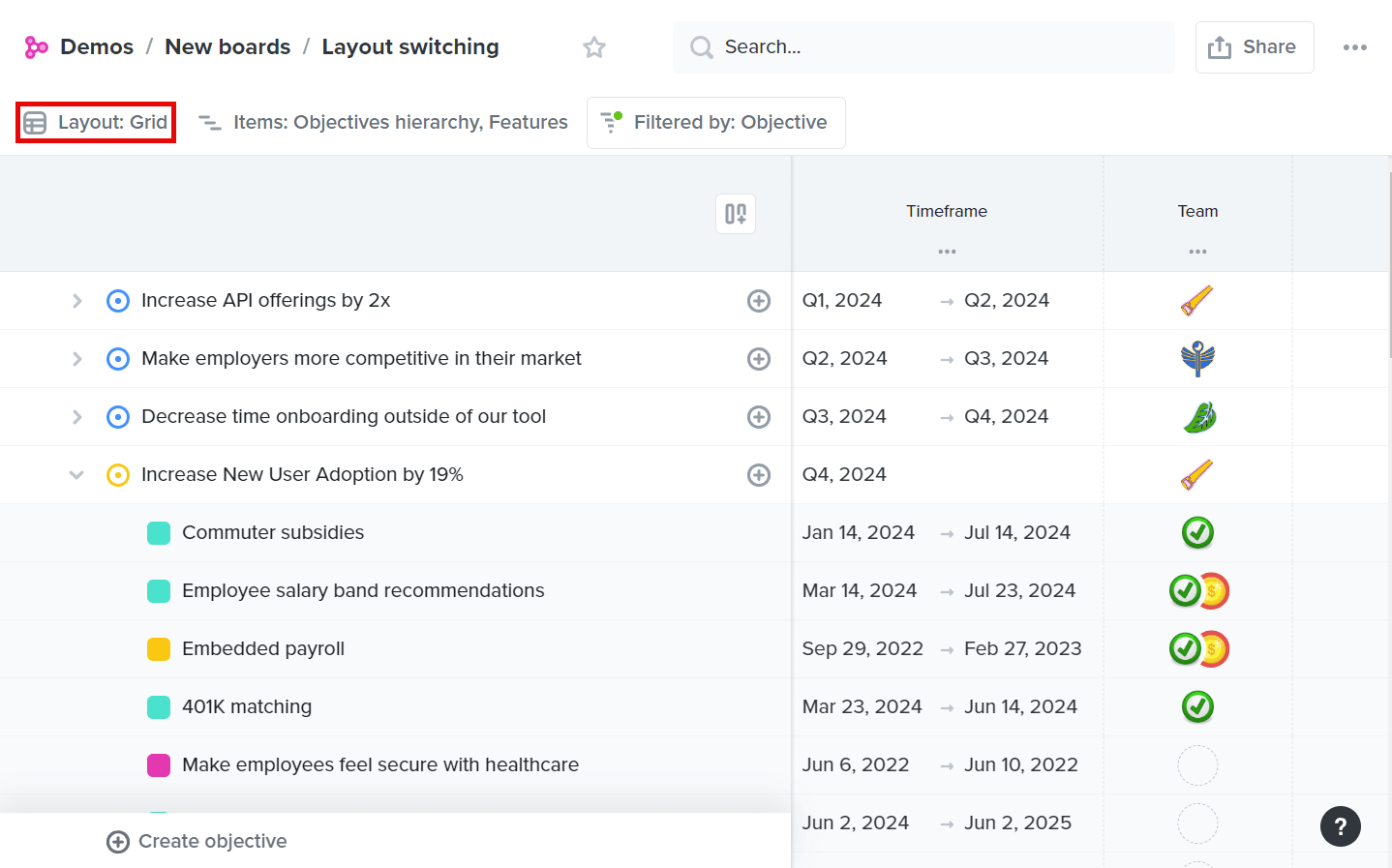The width and height of the screenshot is (1392, 868).
Task: Click the Share button
Action: click(x=1254, y=47)
